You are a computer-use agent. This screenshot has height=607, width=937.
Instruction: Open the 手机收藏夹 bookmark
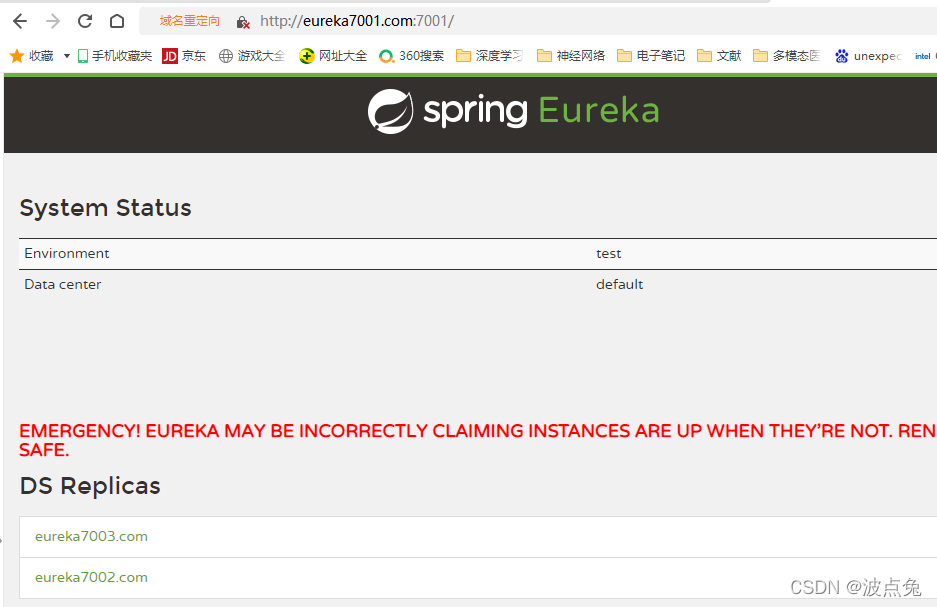pos(115,56)
